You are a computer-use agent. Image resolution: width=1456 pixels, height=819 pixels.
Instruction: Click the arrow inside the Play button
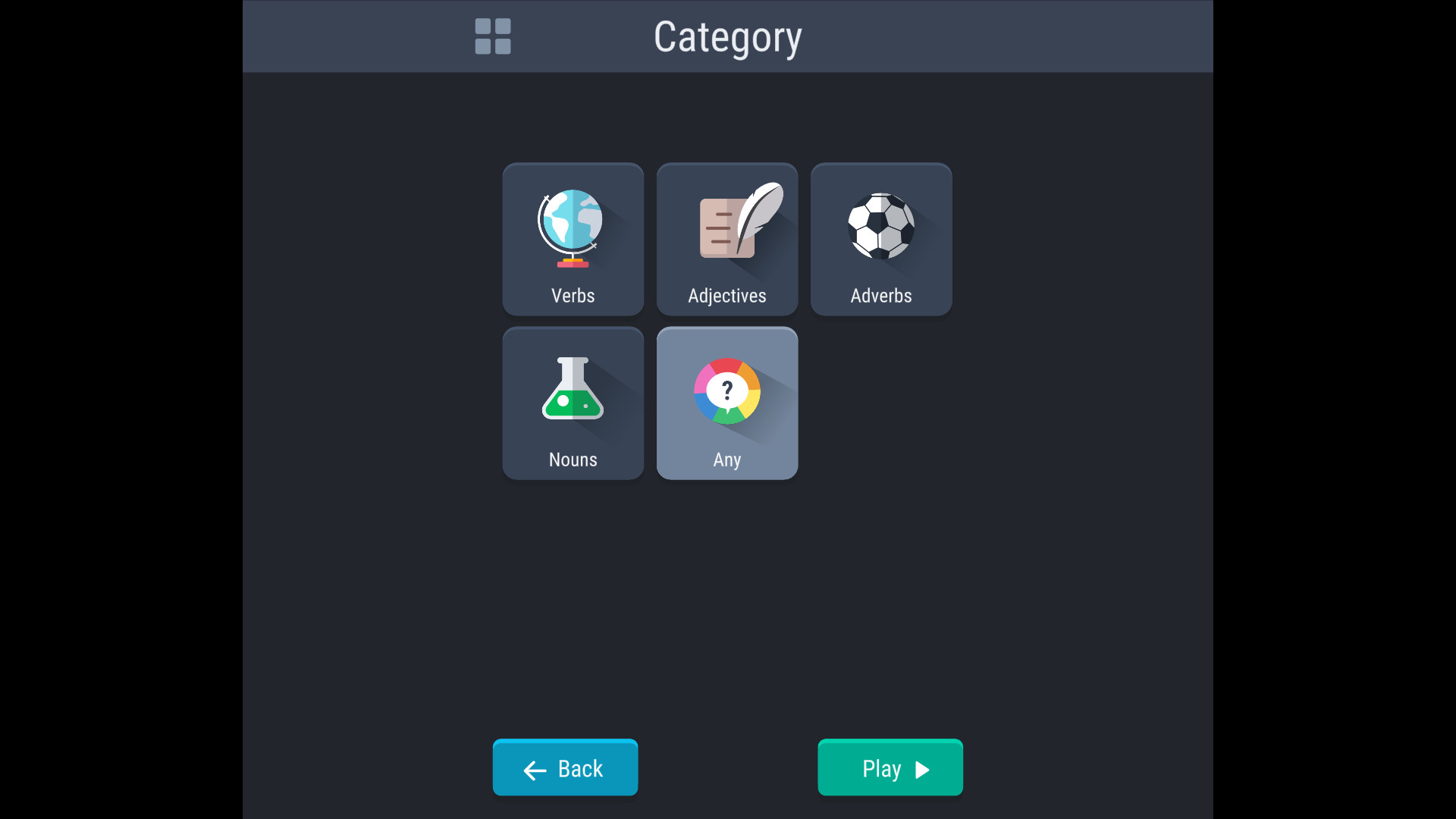coord(920,768)
